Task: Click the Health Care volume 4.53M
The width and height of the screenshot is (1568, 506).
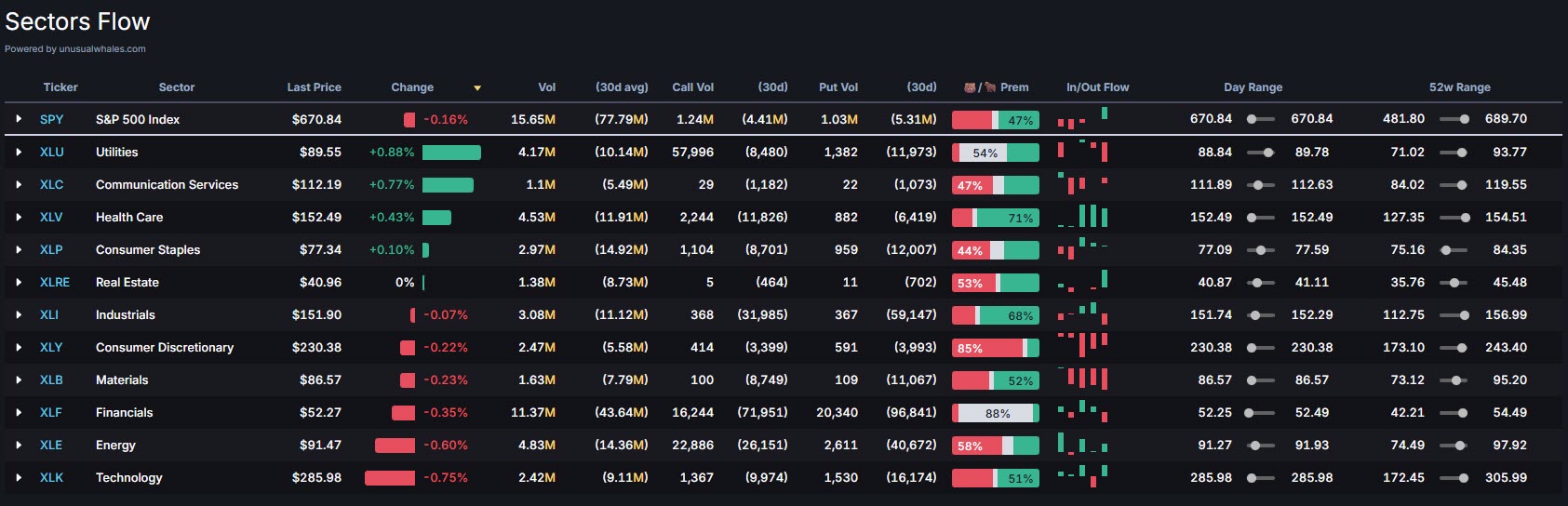Action: click(x=537, y=217)
